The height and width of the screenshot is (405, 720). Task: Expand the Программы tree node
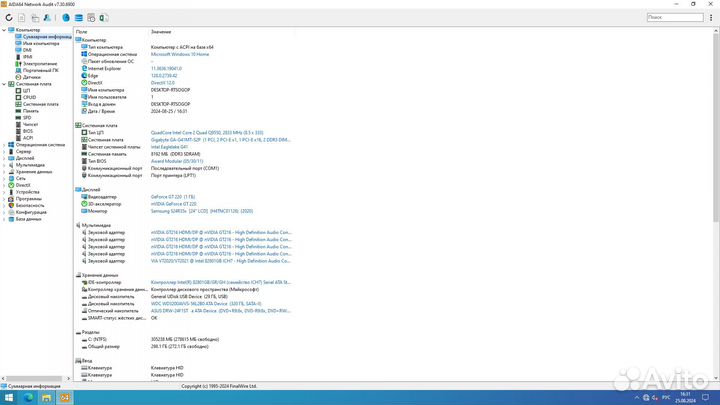point(4,199)
